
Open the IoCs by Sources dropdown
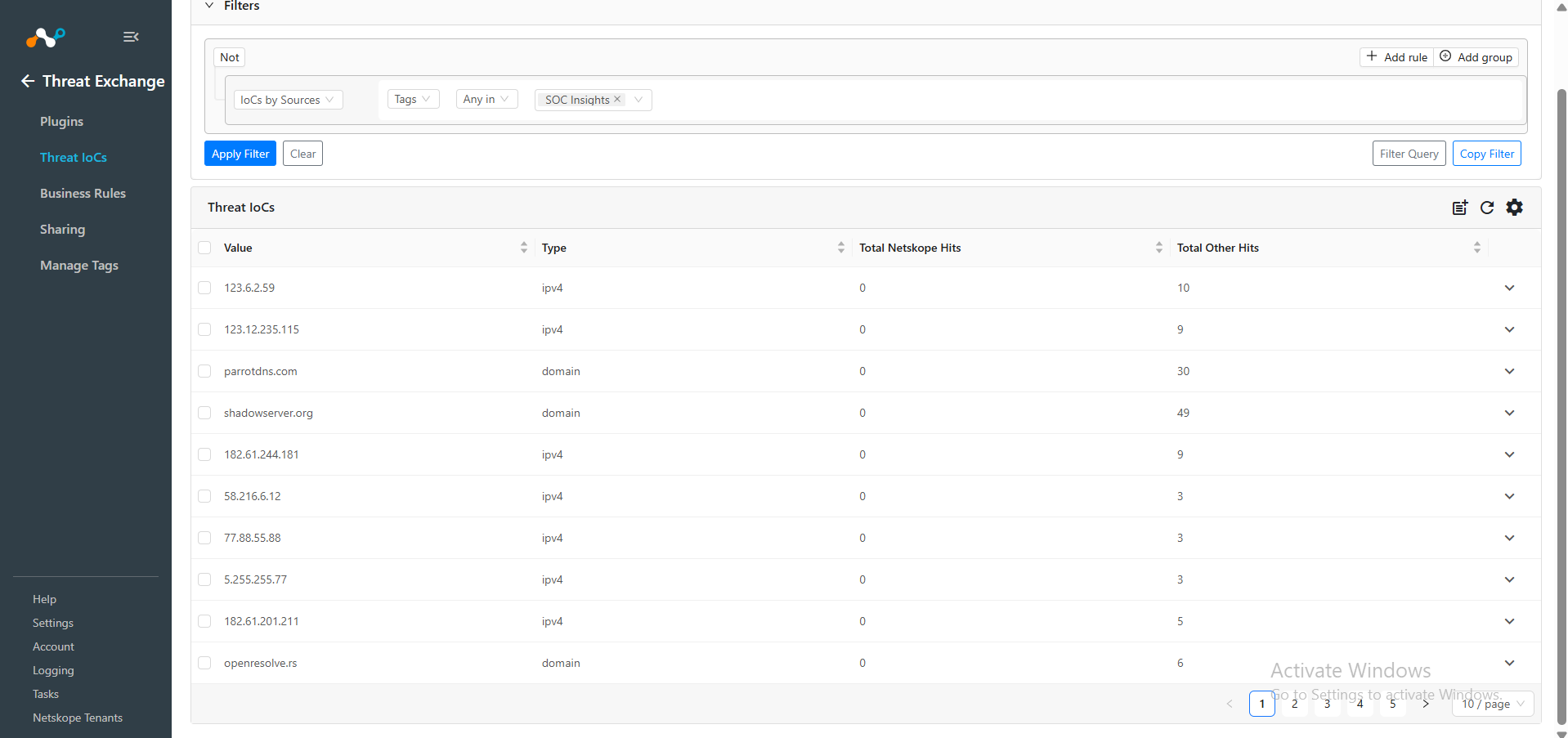coord(288,100)
